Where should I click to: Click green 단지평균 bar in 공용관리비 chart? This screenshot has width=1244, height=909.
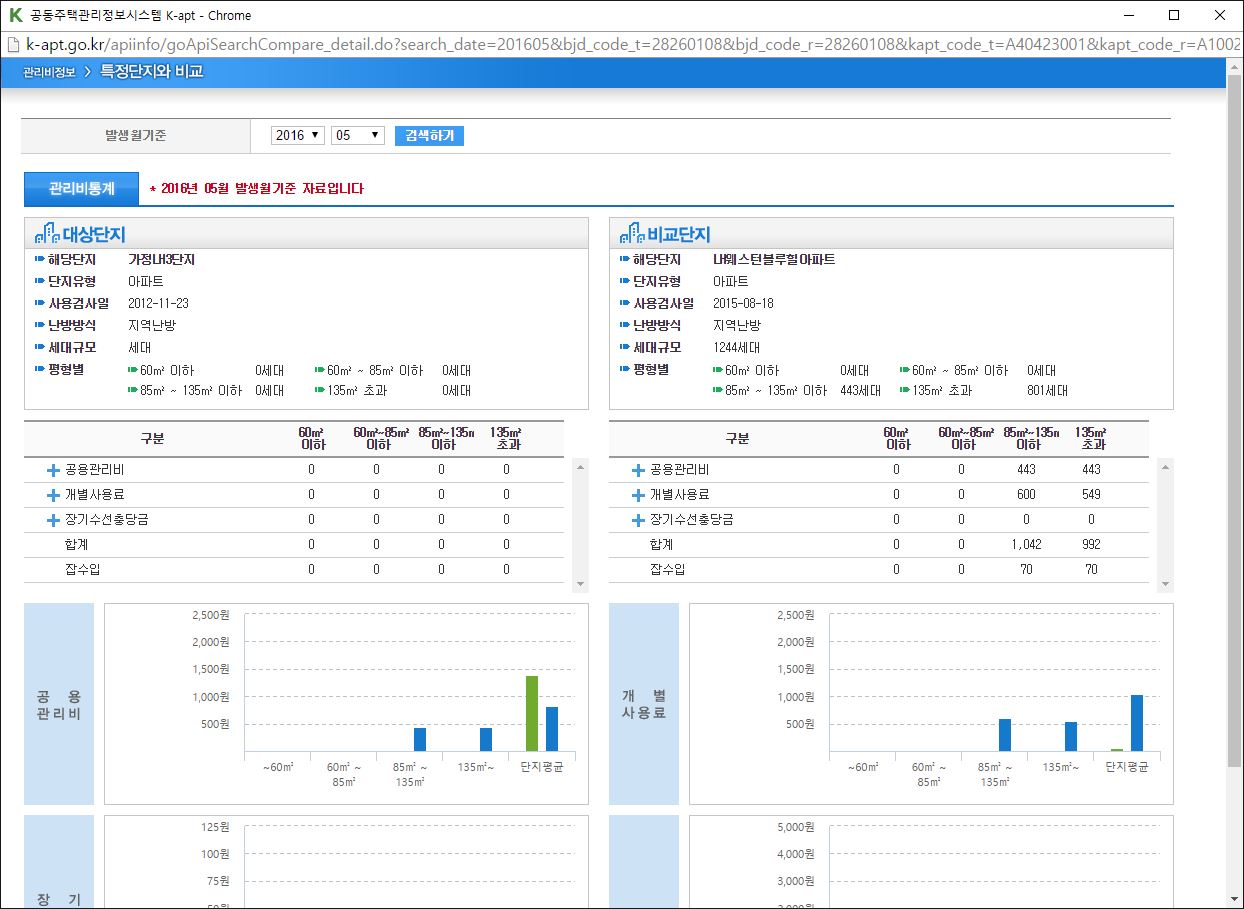click(532, 713)
